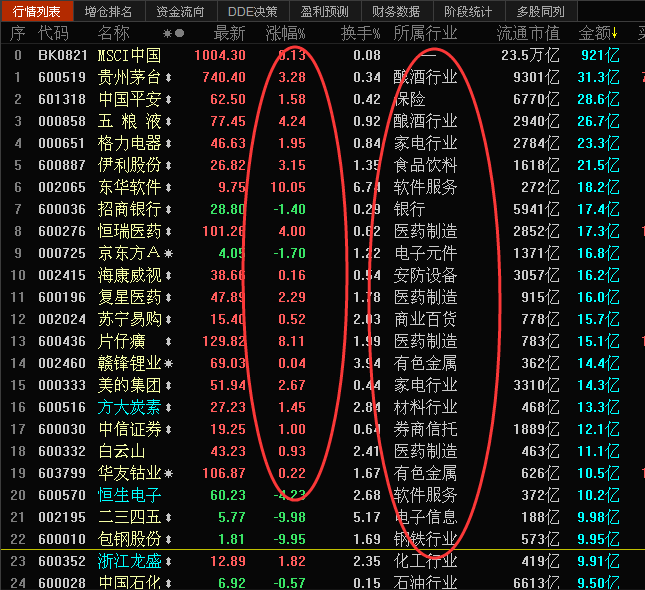Click price 1004.30 of MSCI中国

[x=220, y=55]
